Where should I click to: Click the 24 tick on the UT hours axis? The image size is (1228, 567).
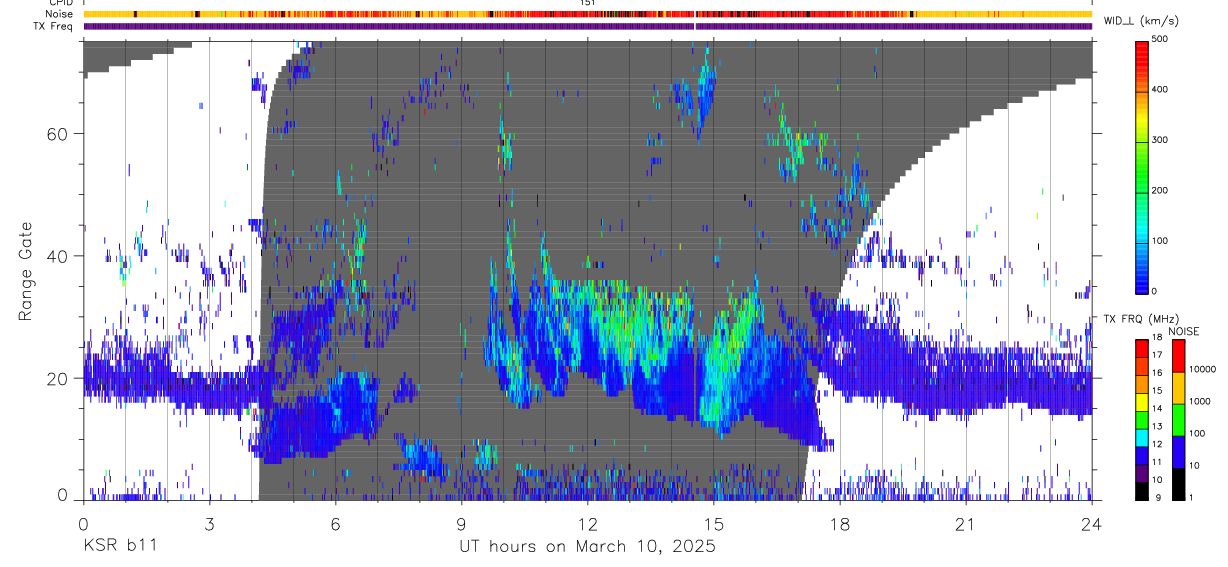pos(1091,523)
